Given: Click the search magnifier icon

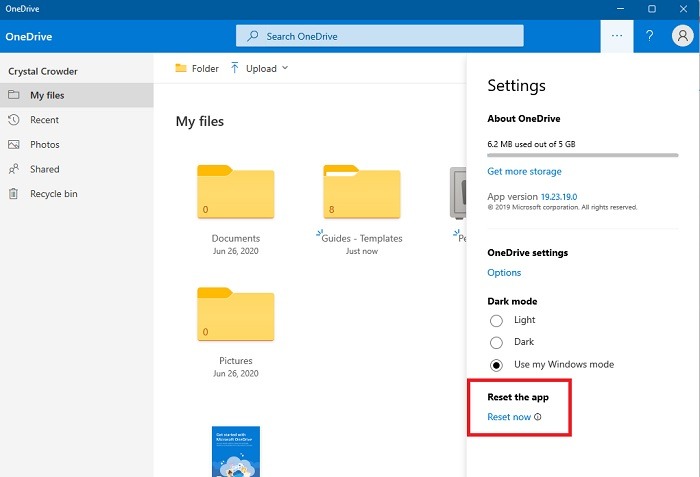Looking at the screenshot, I should coord(253,36).
